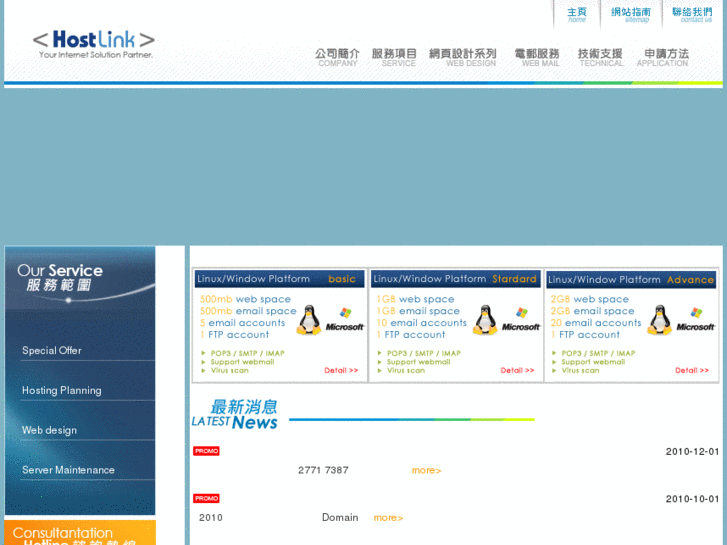Click the Our Service 服務範圍 banner
The height and width of the screenshot is (545, 727).
80,278
